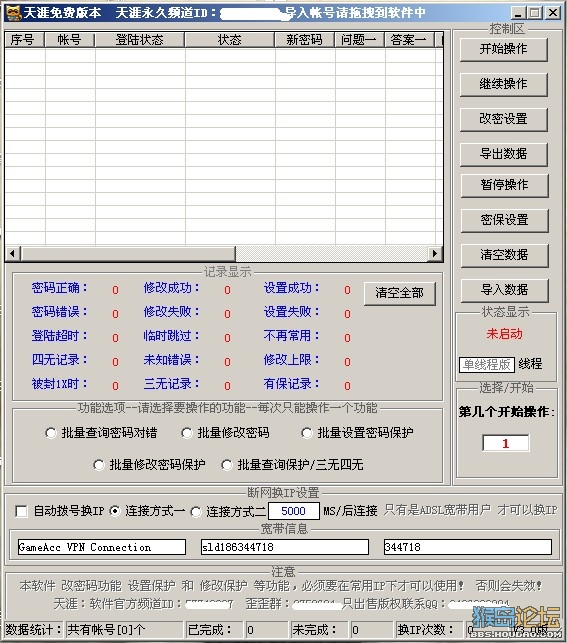Screen dimensions: 567x643
Task: Open 密保设置 settings
Action: pos(504,220)
